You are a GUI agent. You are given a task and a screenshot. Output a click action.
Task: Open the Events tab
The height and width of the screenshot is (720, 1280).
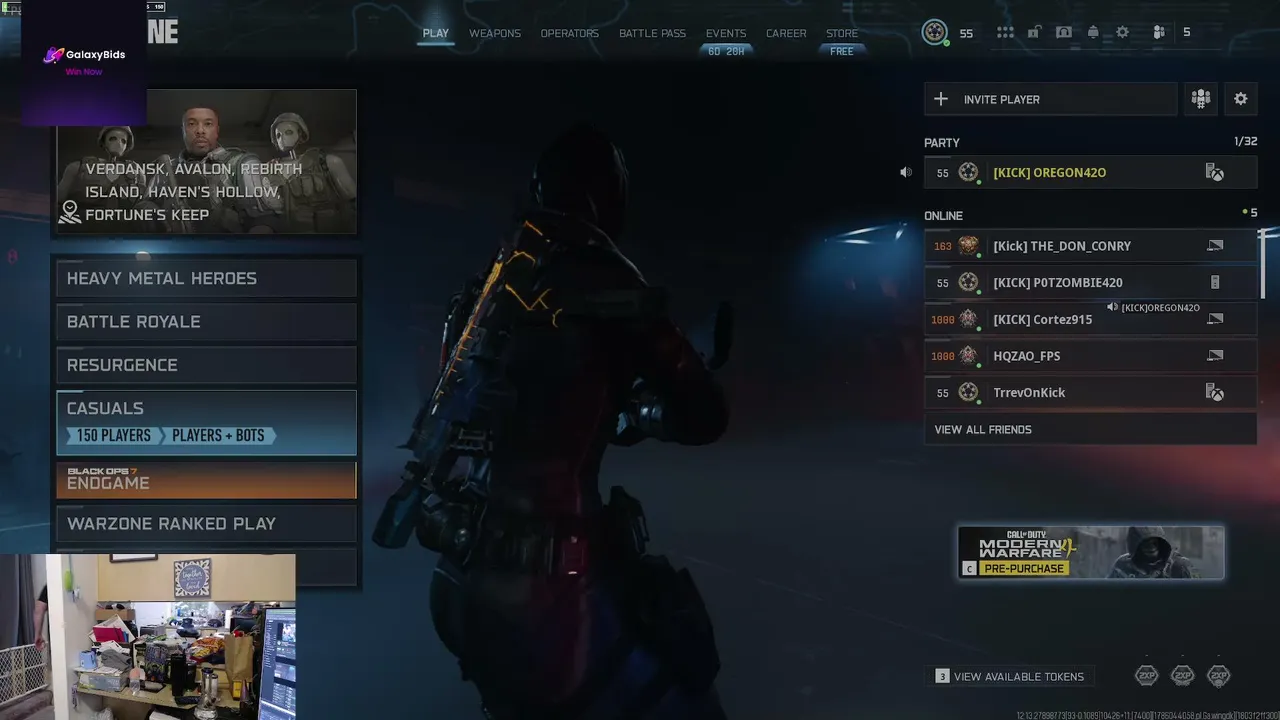point(726,33)
